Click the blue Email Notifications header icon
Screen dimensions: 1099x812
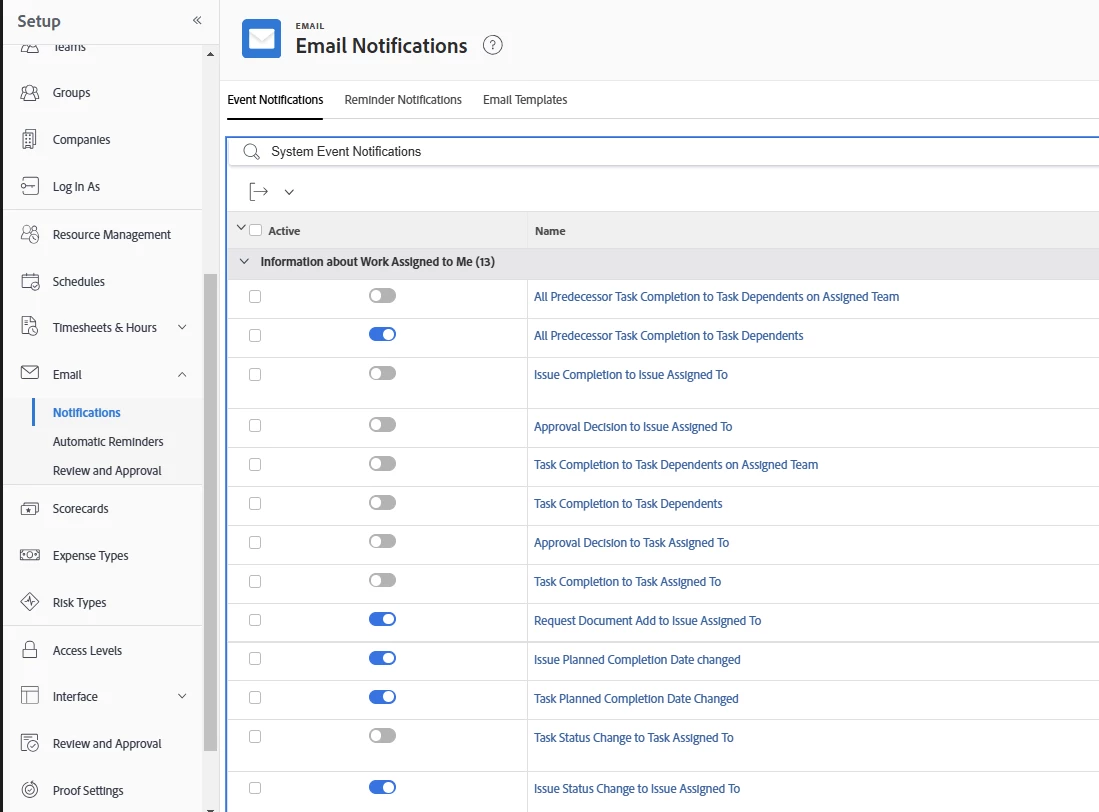pyautogui.click(x=261, y=39)
